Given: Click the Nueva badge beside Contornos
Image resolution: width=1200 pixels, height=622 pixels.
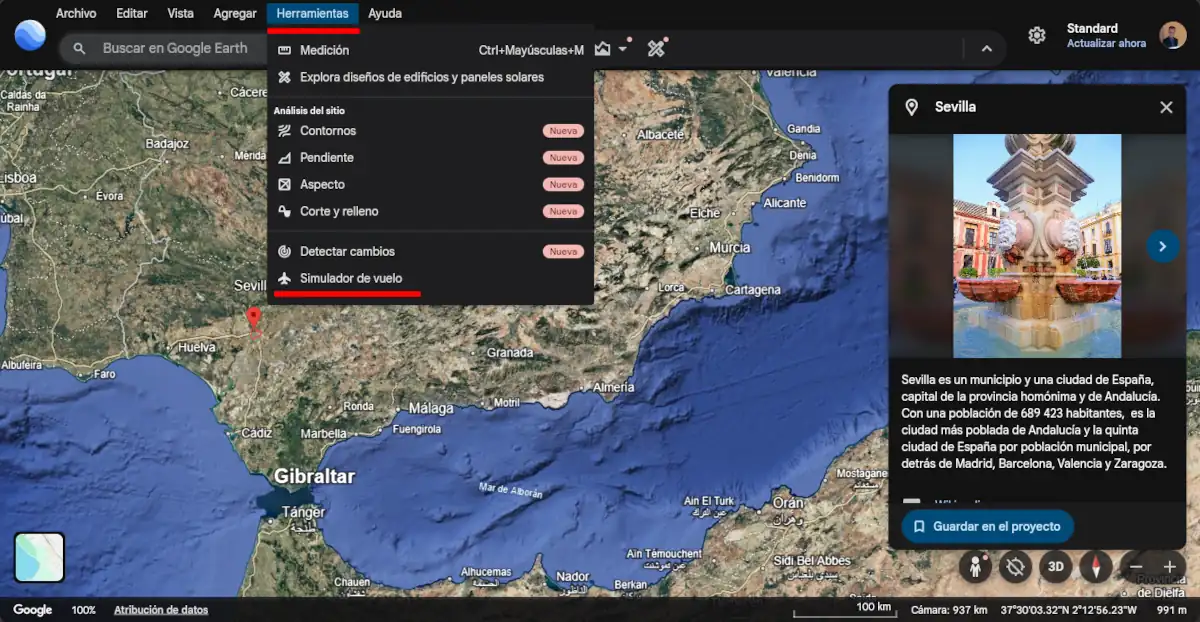Looking at the screenshot, I should click(x=563, y=131).
